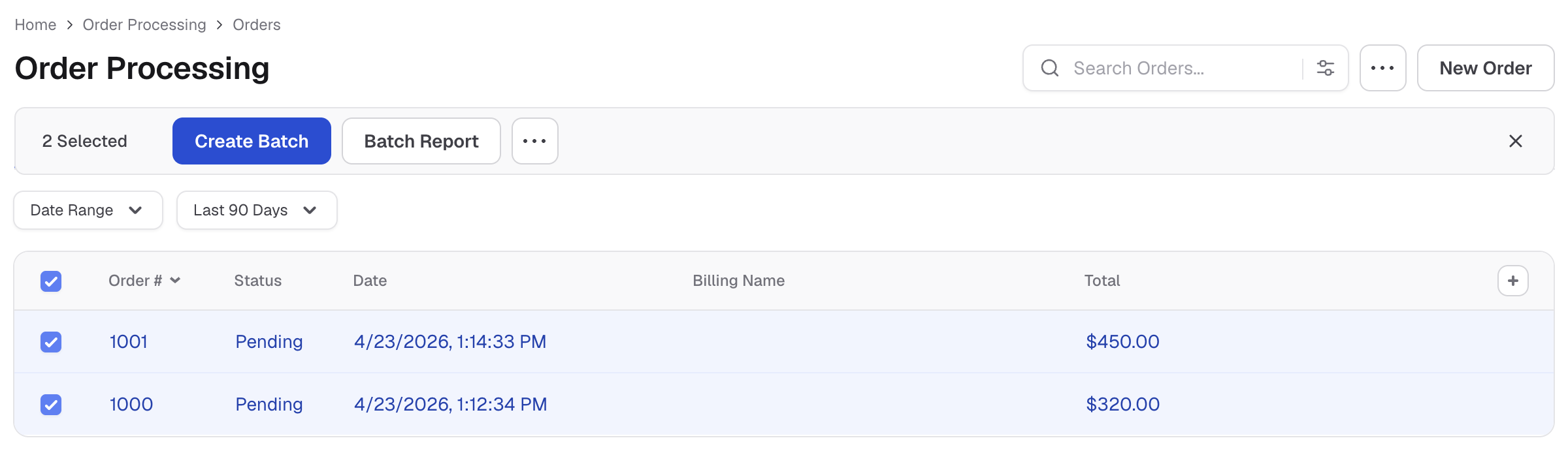The image size is (1568, 453).
Task: Uncheck order 1000 checkbox
Action: pyautogui.click(x=51, y=405)
